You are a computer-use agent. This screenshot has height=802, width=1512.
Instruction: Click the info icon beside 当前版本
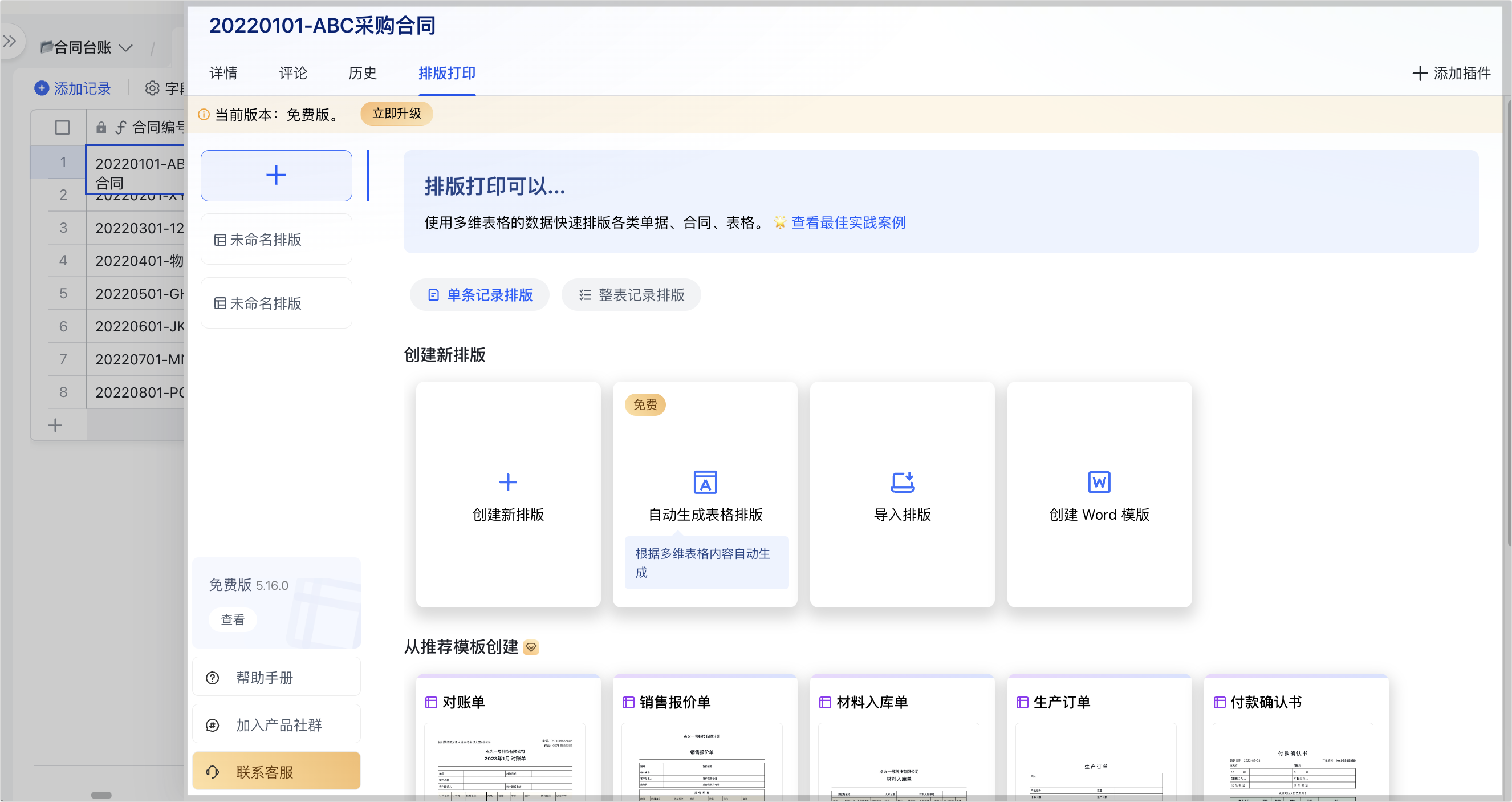coord(204,115)
